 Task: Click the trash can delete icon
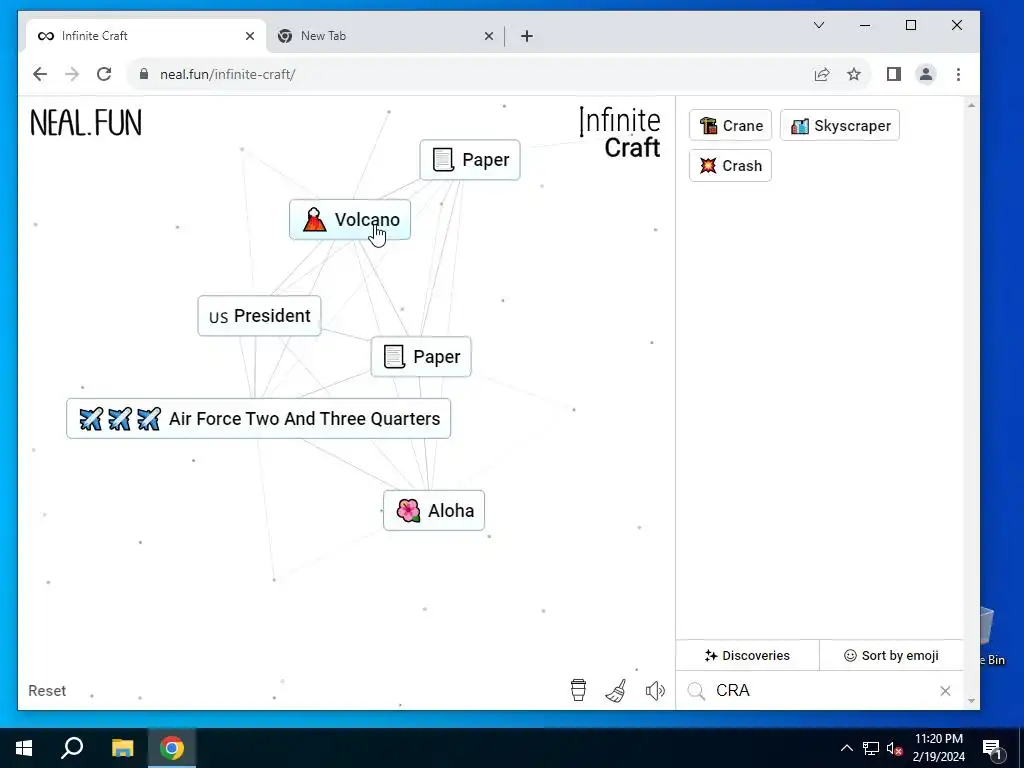coord(578,690)
